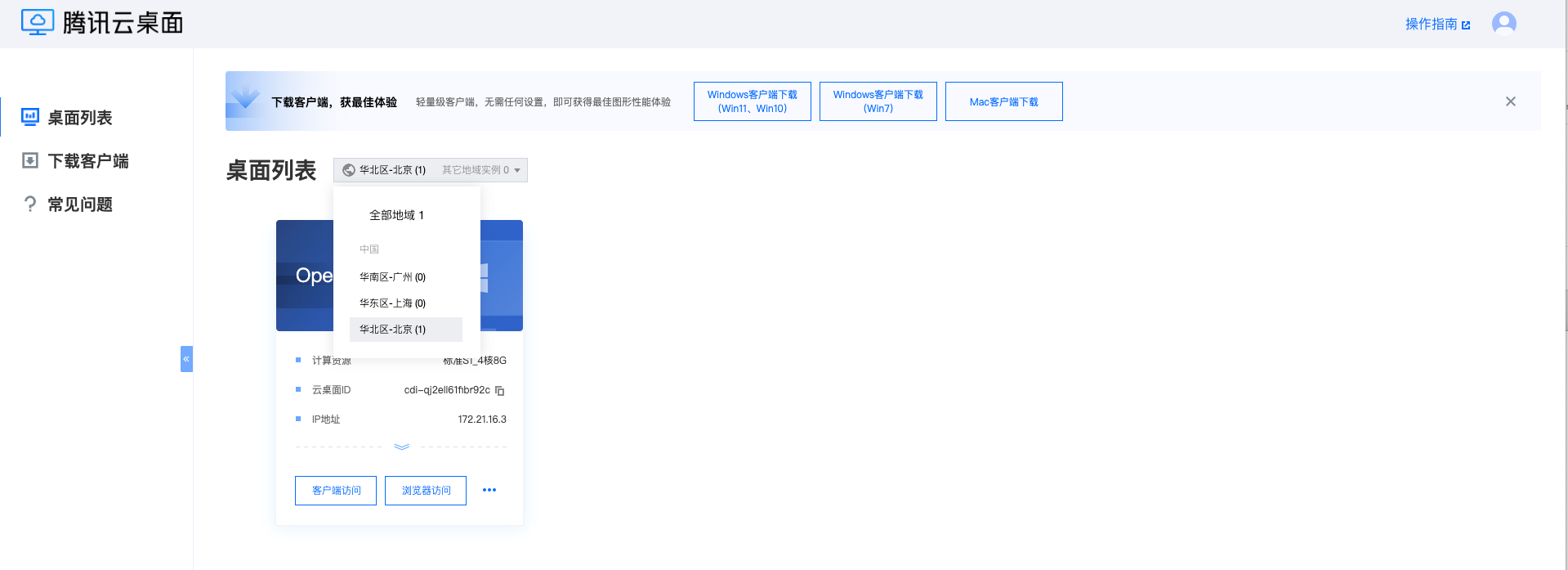Click the download arrow icon in banner
Viewport: 1568px width, 570px height.
point(244,98)
